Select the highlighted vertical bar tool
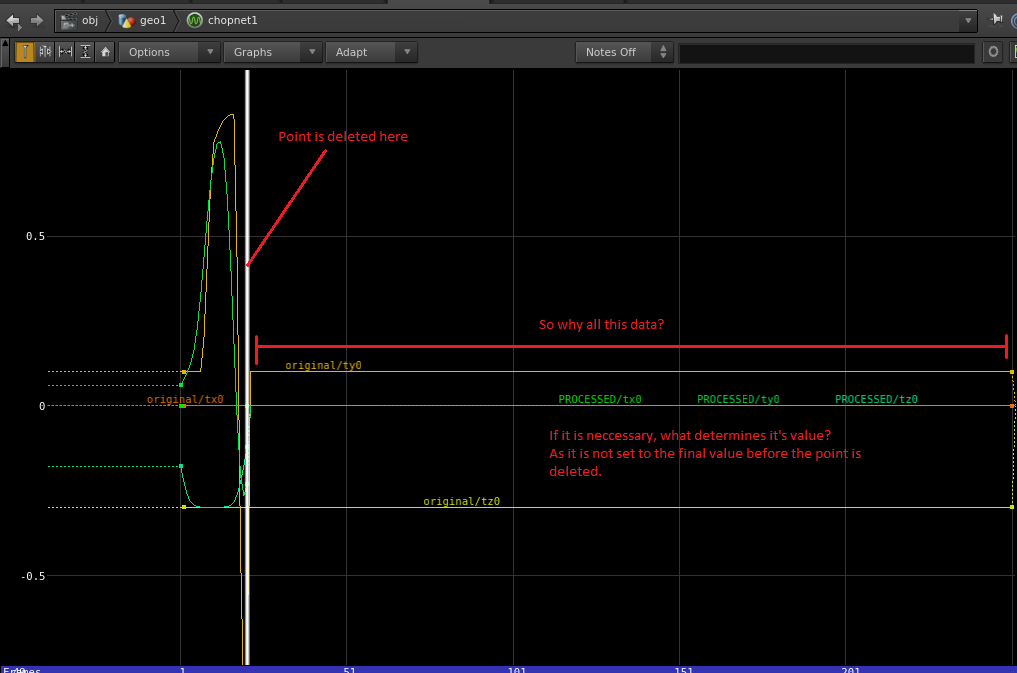The height and width of the screenshot is (673, 1017). click(25, 52)
